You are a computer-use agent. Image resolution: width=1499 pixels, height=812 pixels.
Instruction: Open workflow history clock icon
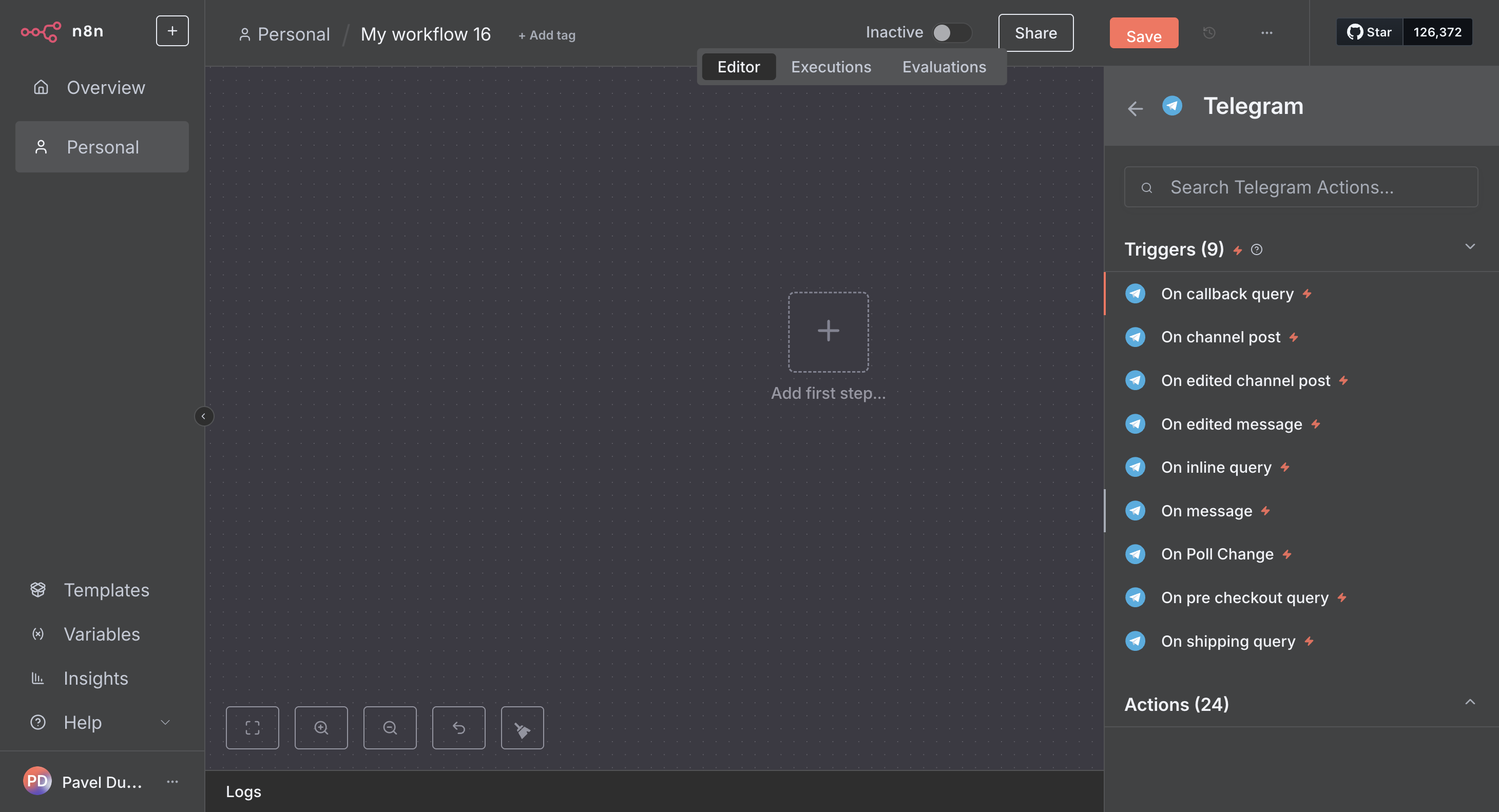1208,33
